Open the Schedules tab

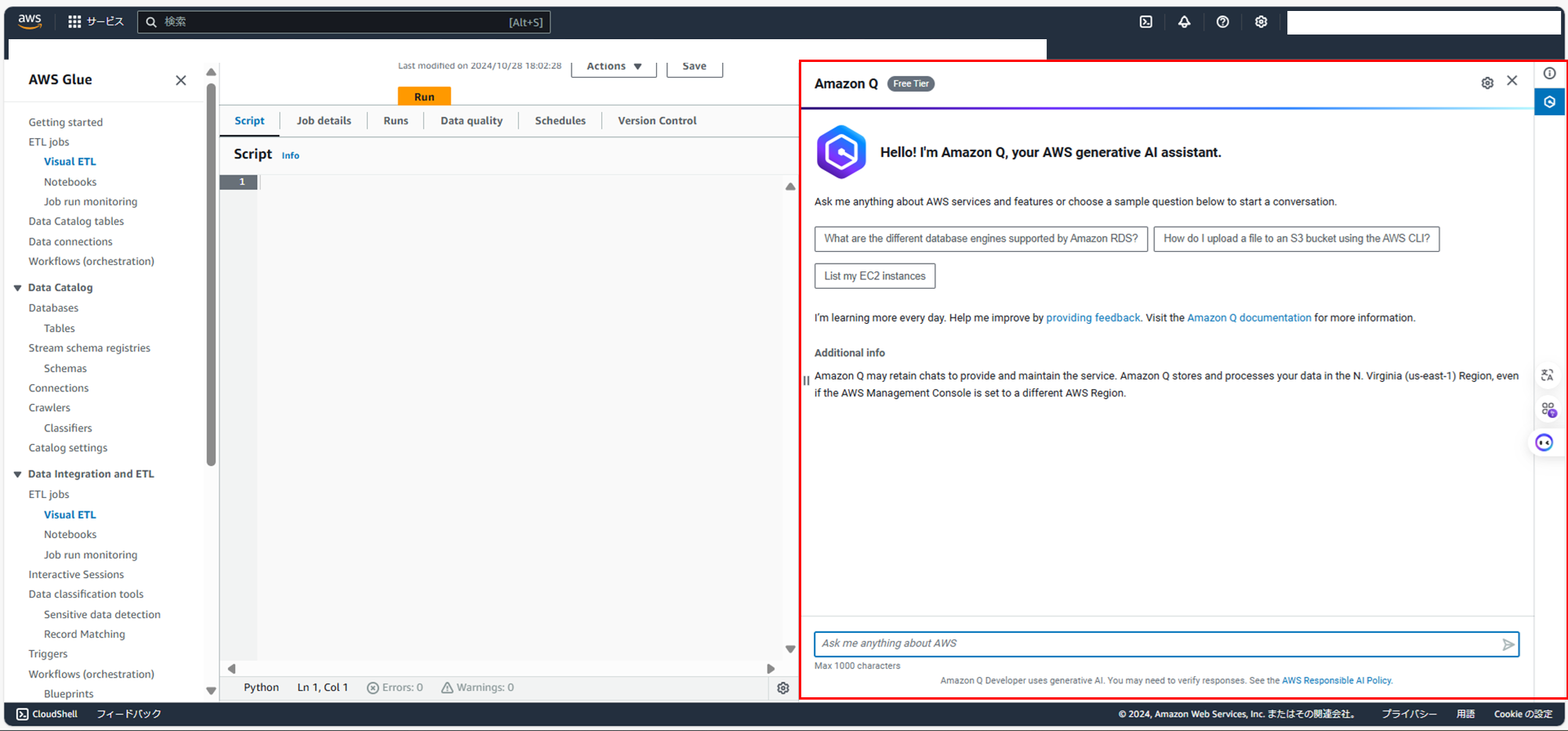[561, 121]
